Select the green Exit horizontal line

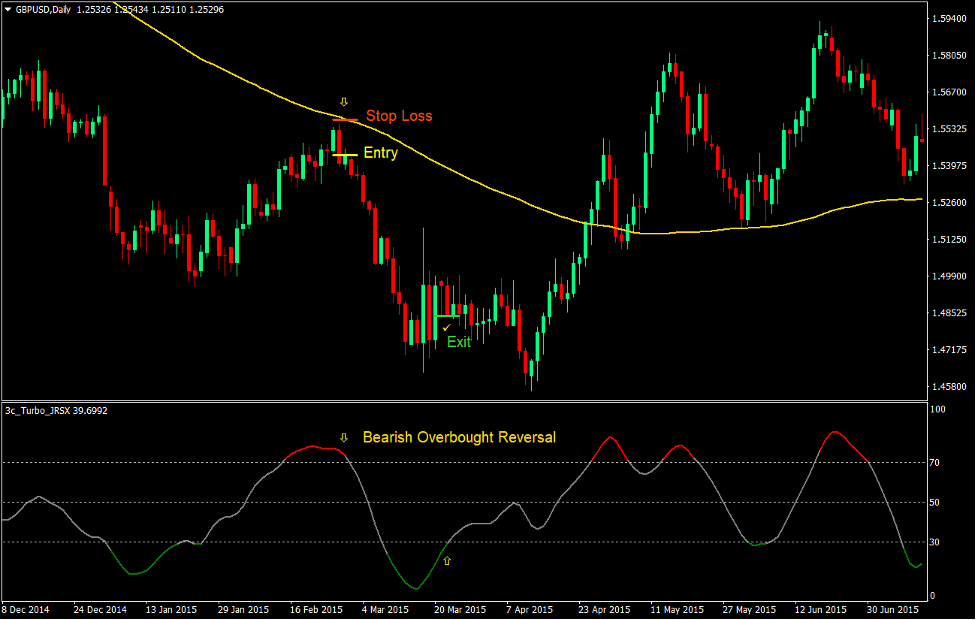click(447, 316)
